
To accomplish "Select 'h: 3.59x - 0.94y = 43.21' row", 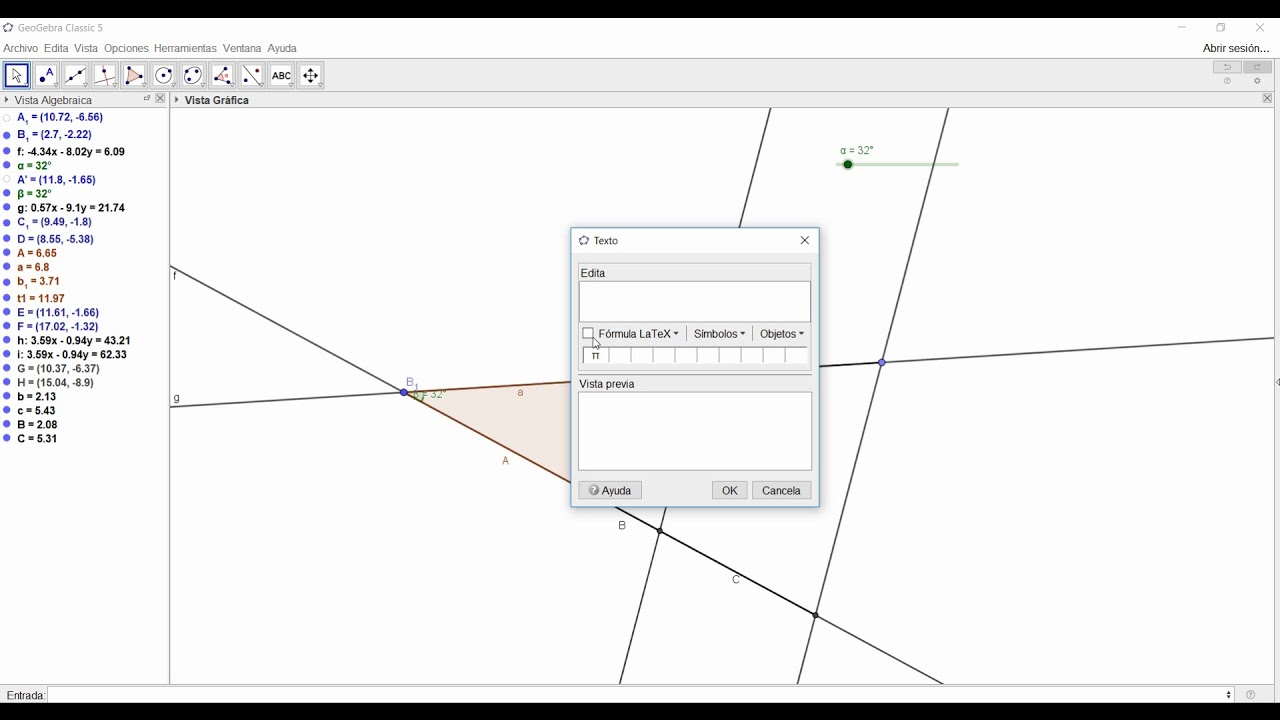I will 74,341.
